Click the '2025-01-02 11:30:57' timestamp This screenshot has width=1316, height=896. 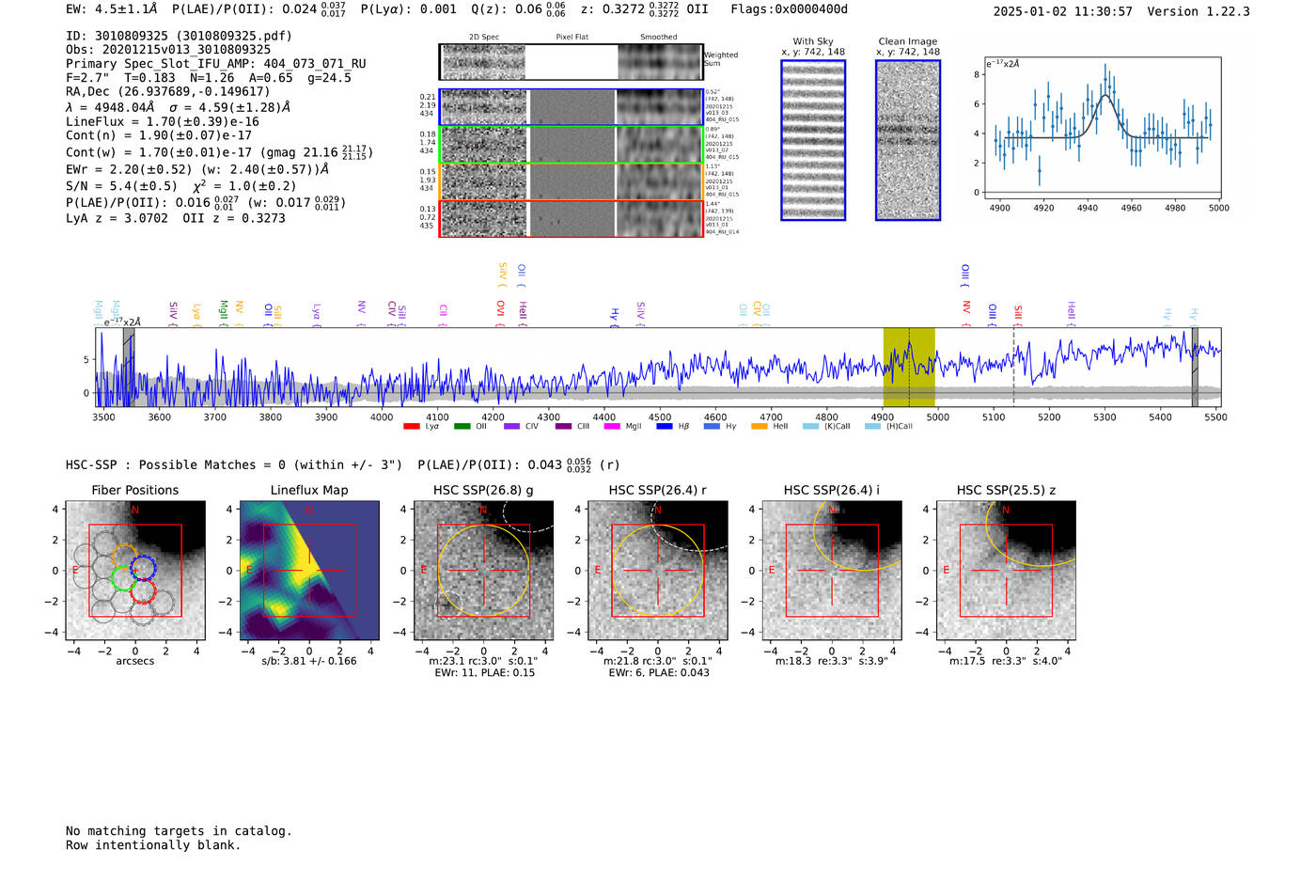pos(1062,11)
